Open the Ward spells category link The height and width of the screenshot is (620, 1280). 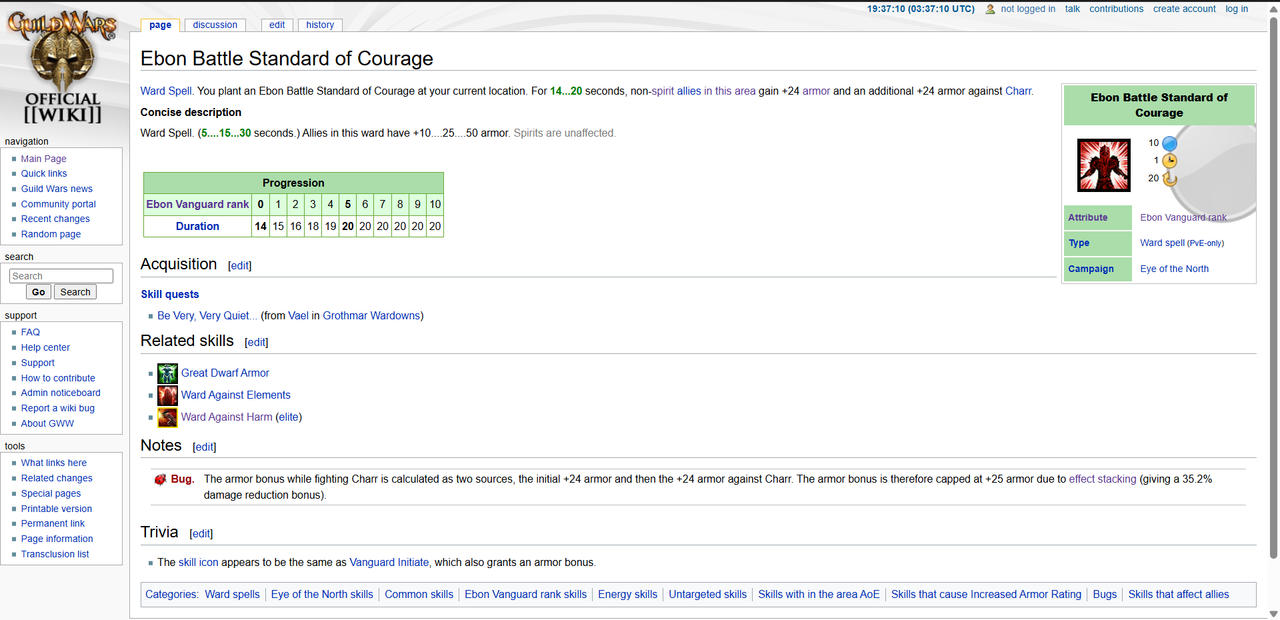pyautogui.click(x=232, y=594)
